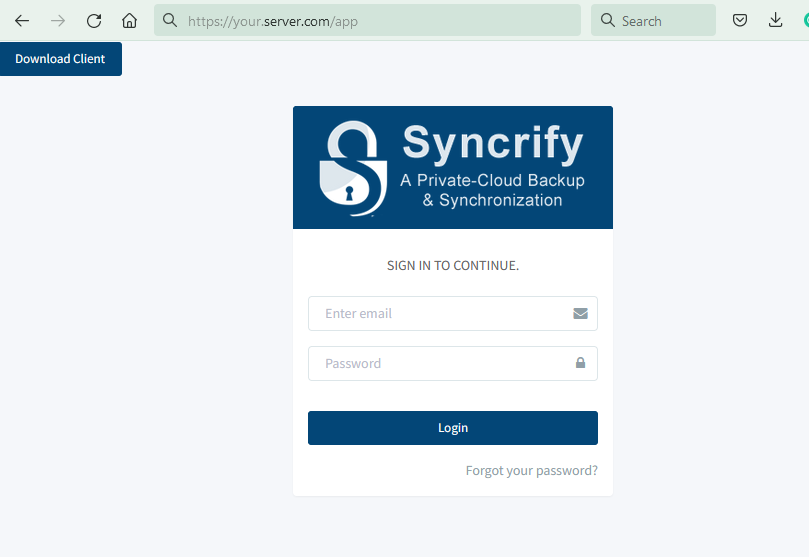Go back to the previous page
The image size is (809, 557).
pos(22,21)
